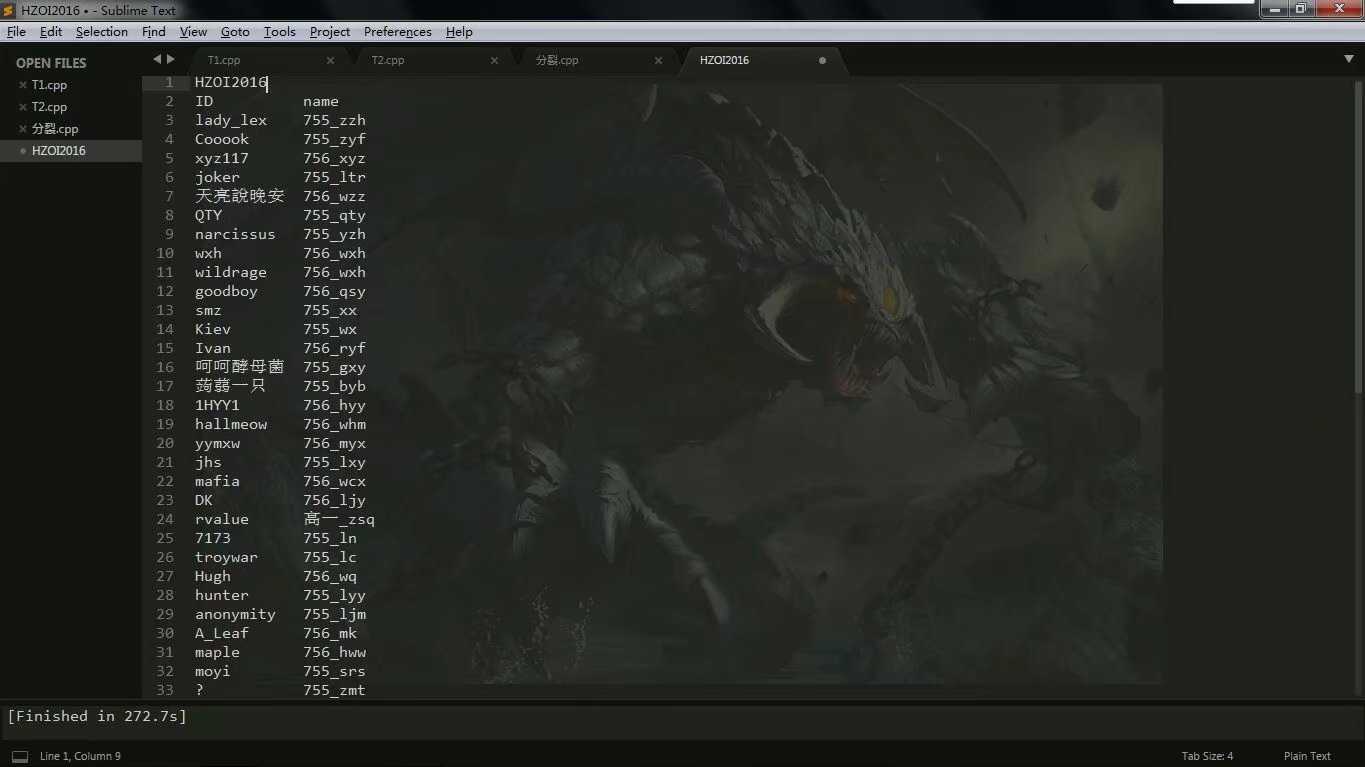This screenshot has height=767, width=1365.
Task: Click the HZOI2016 text on line 1
Action: pos(231,82)
